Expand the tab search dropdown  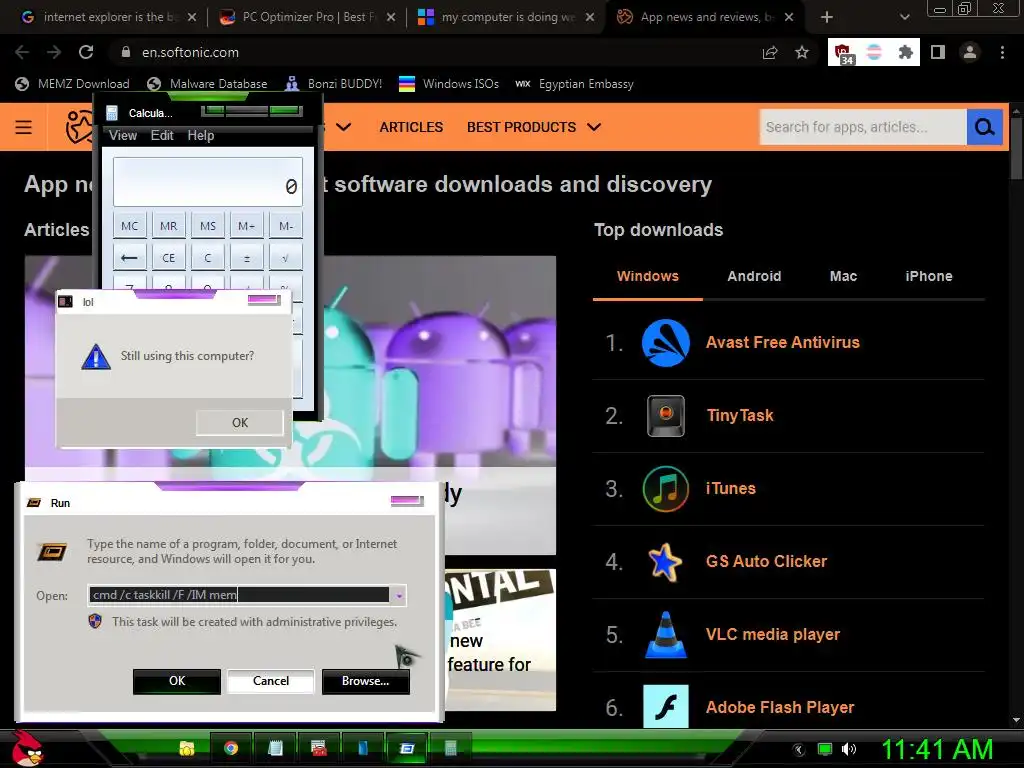click(904, 17)
